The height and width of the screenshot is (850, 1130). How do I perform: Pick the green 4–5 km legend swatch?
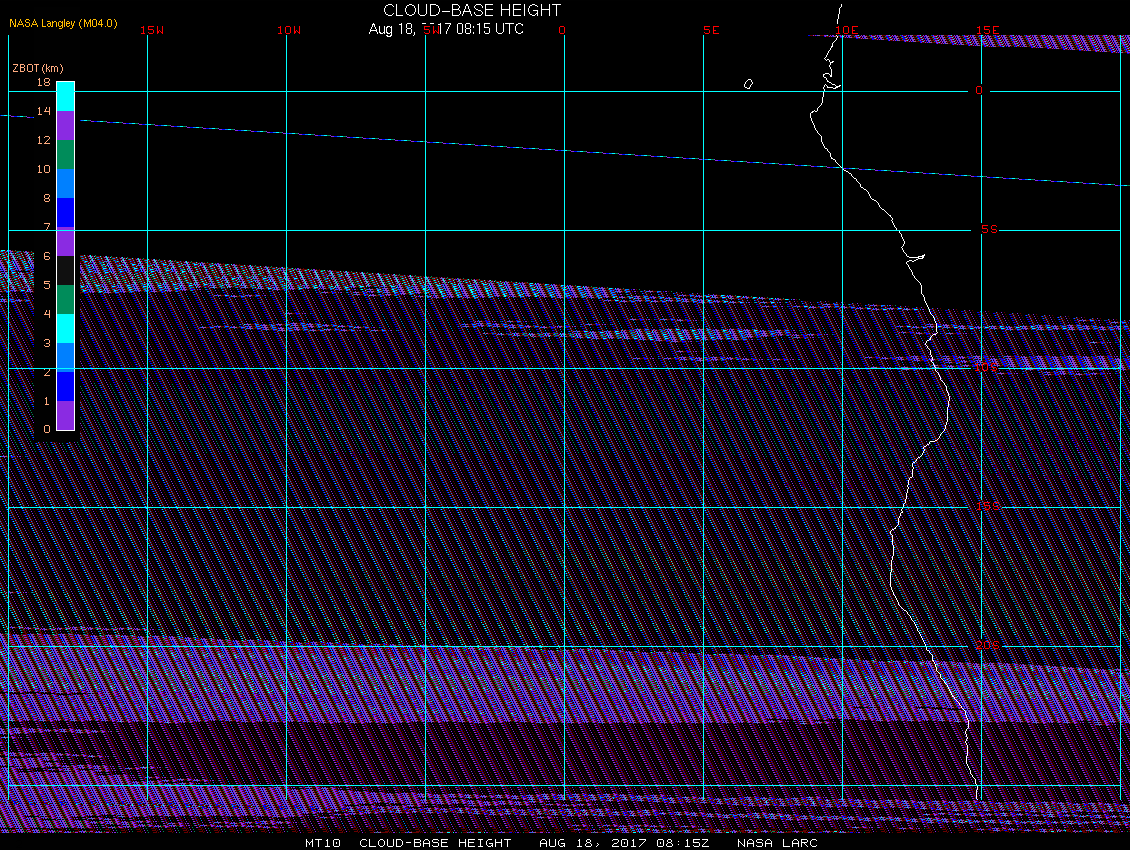(x=66, y=299)
